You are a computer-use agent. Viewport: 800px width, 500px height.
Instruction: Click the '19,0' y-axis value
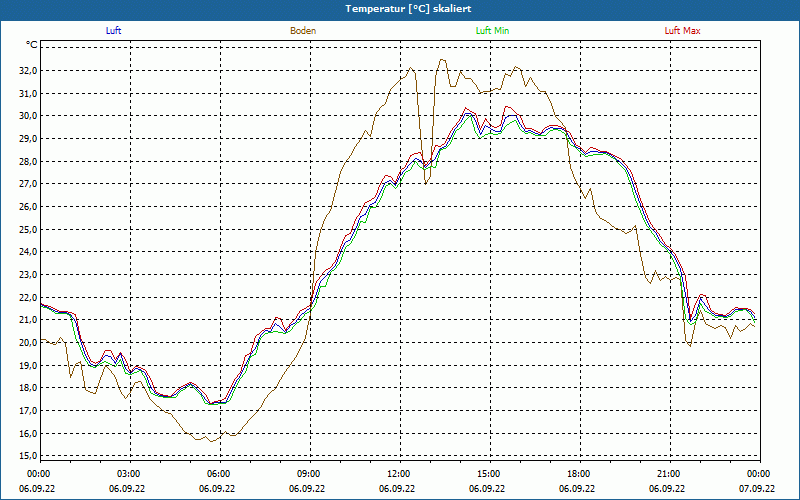click(29, 365)
